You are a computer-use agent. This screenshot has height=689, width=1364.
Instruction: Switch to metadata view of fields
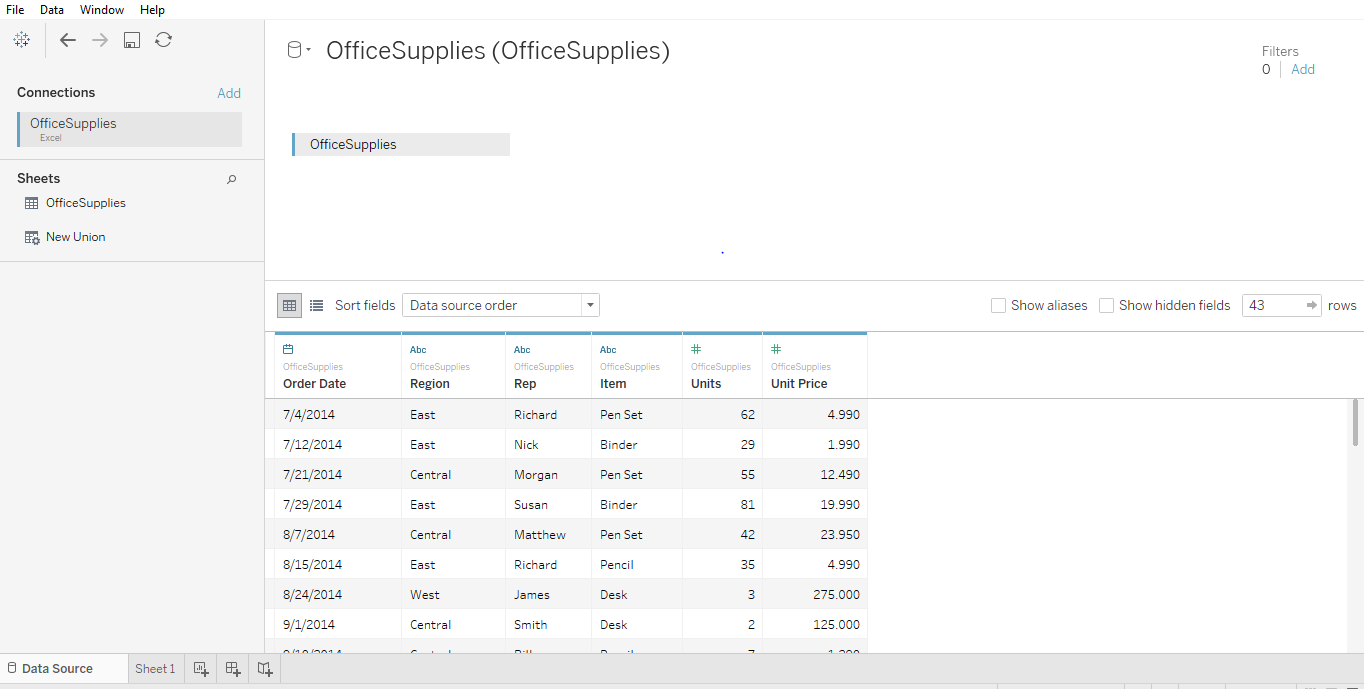point(317,305)
